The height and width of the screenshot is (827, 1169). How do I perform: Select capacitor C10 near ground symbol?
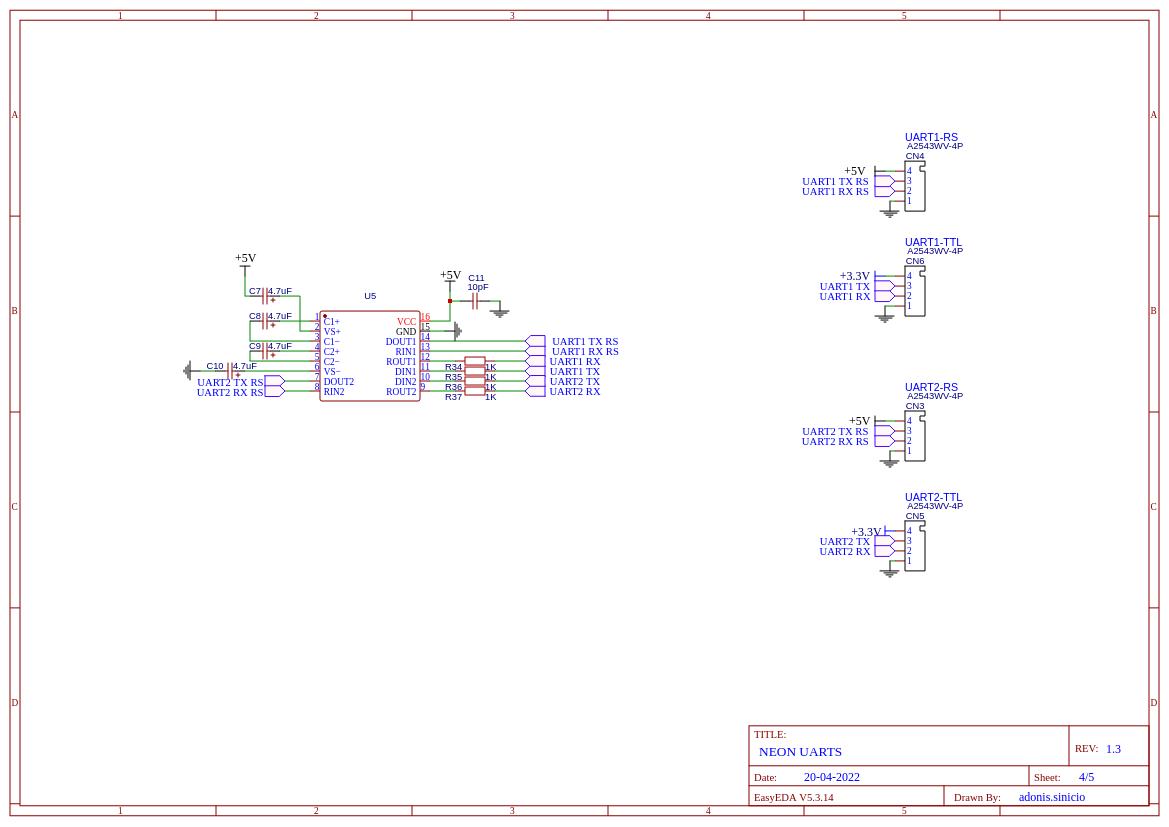[x=231, y=371]
